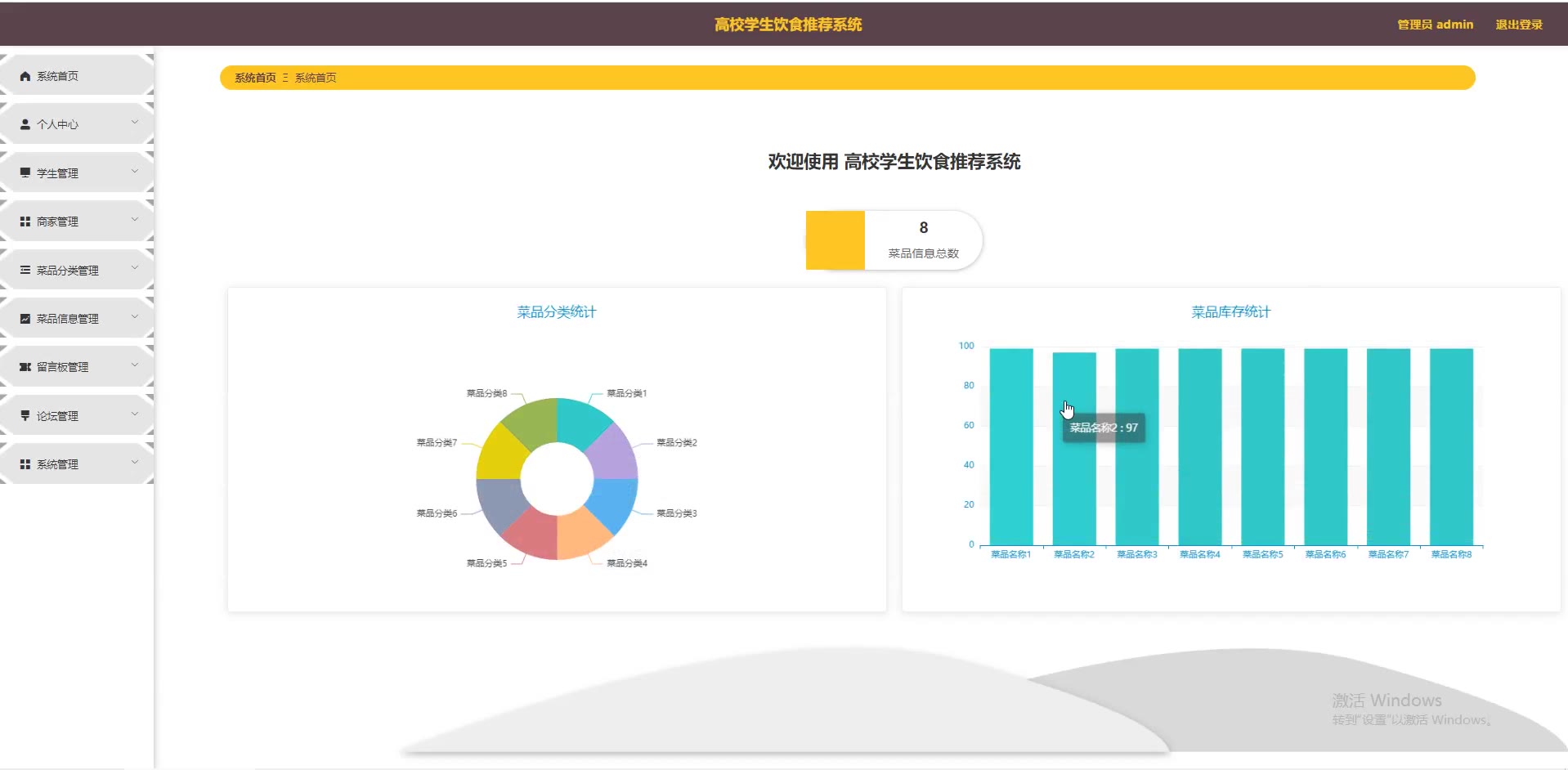Click the 菜品分类8 pie label
The width and height of the screenshot is (1568, 770).
coord(487,393)
